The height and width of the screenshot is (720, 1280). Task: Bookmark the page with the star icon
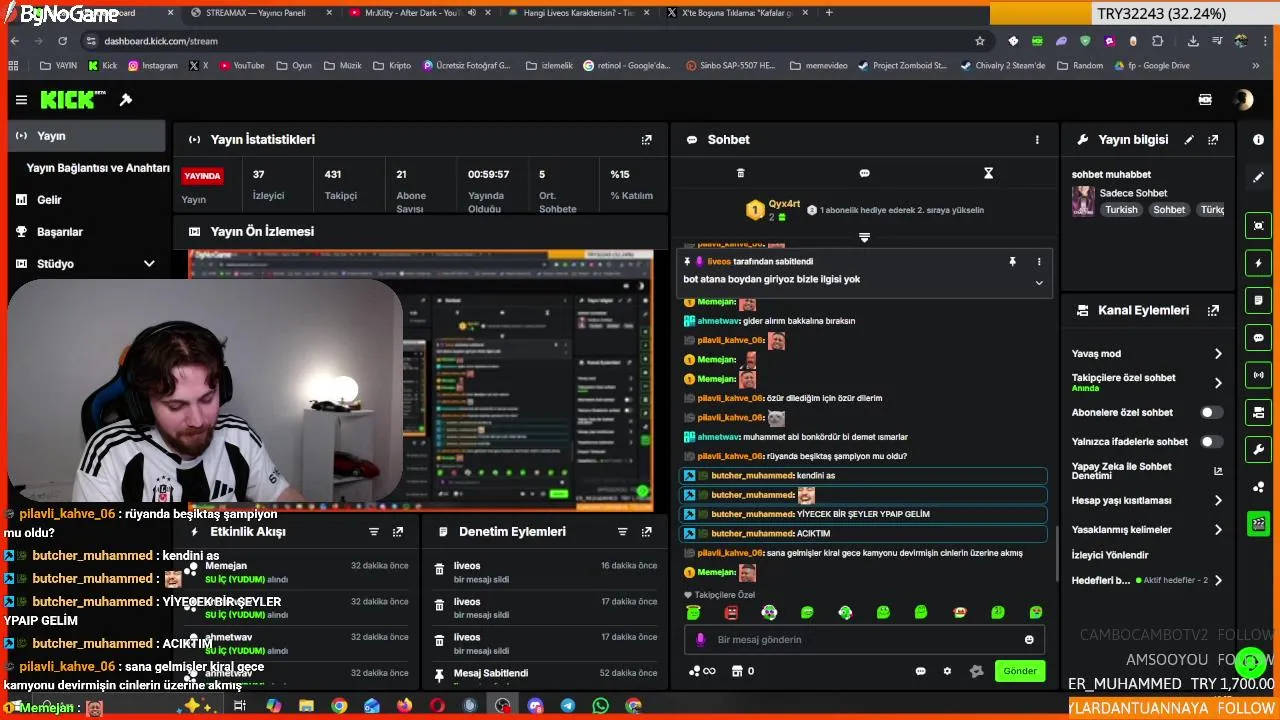(x=980, y=41)
